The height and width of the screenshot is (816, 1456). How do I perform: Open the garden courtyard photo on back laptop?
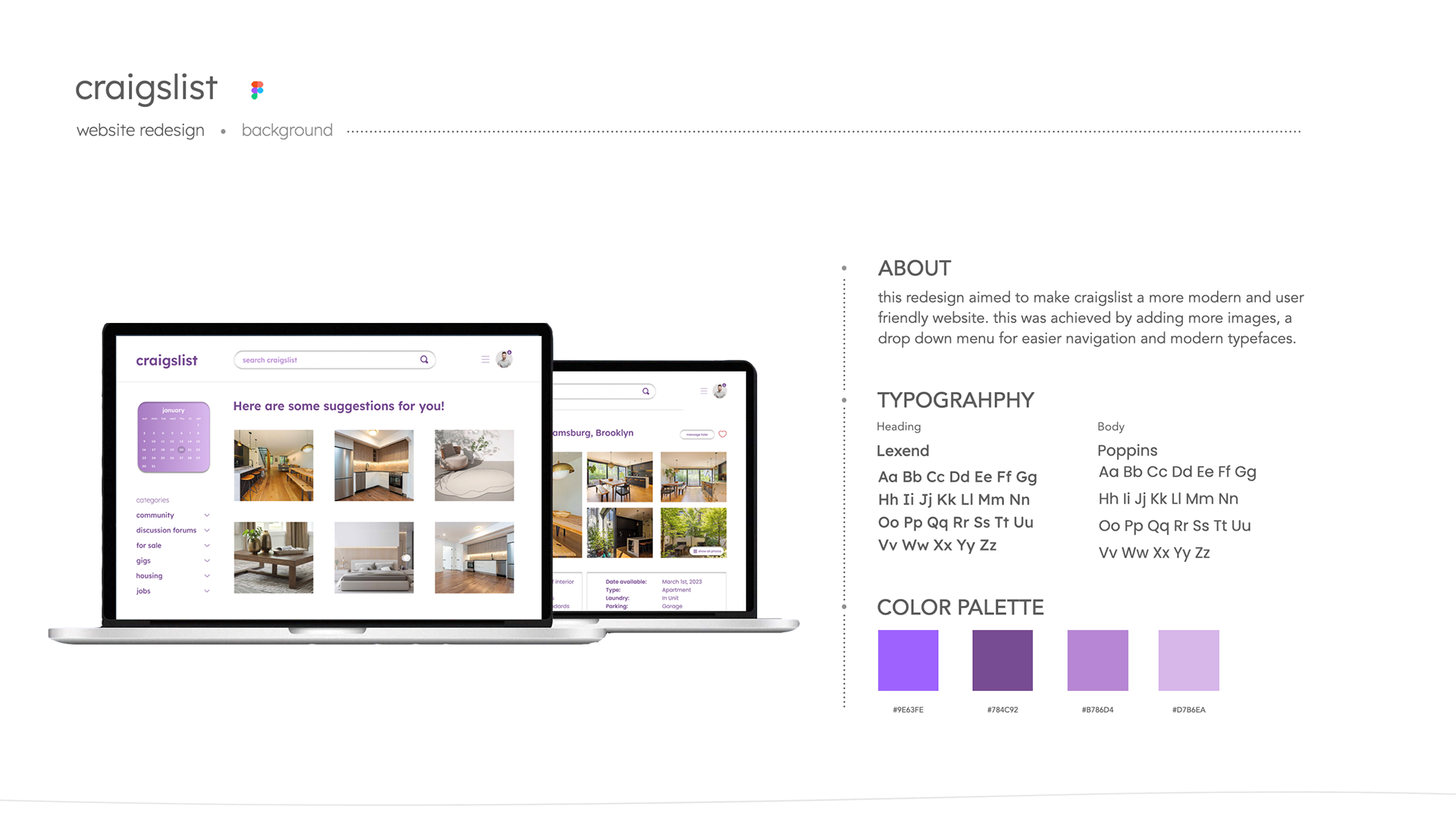(693, 532)
